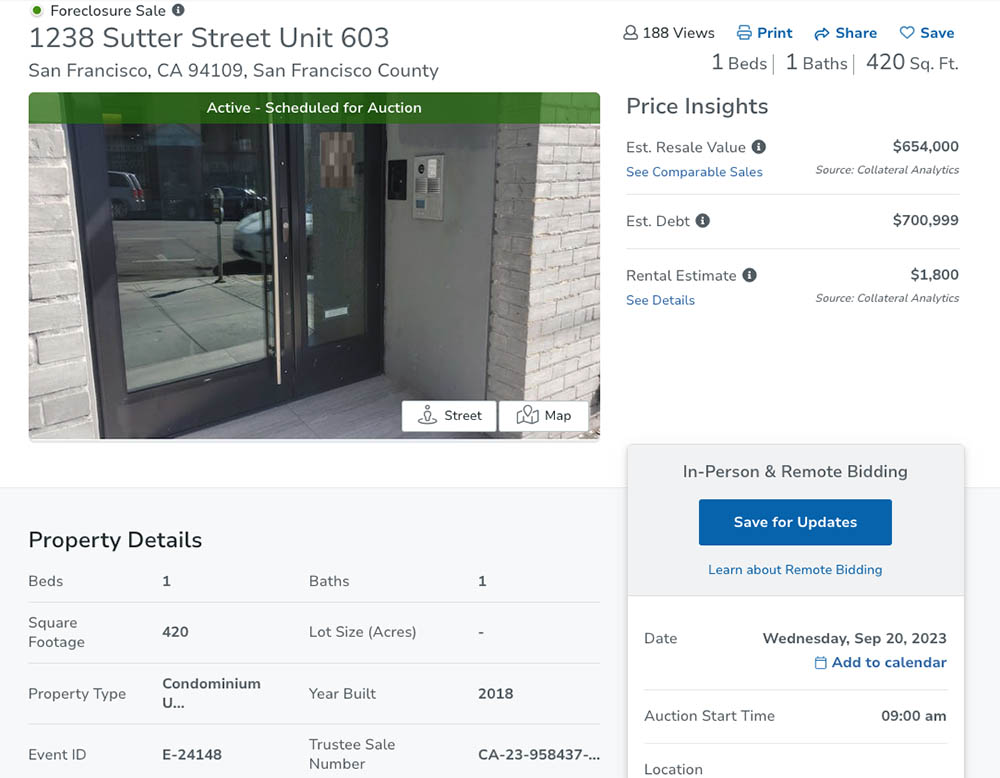Click the Share link
The width and height of the screenshot is (1000, 778).
[856, 33]
